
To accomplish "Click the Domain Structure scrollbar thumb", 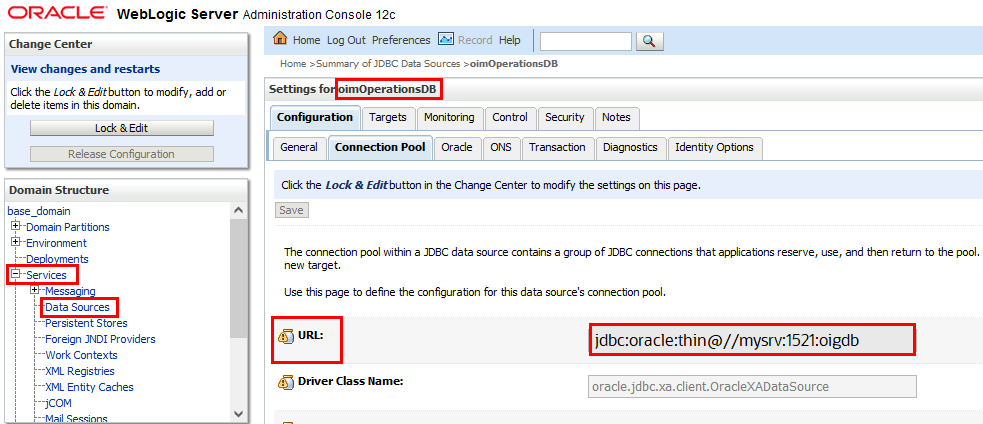I will [x=237, y=277].
